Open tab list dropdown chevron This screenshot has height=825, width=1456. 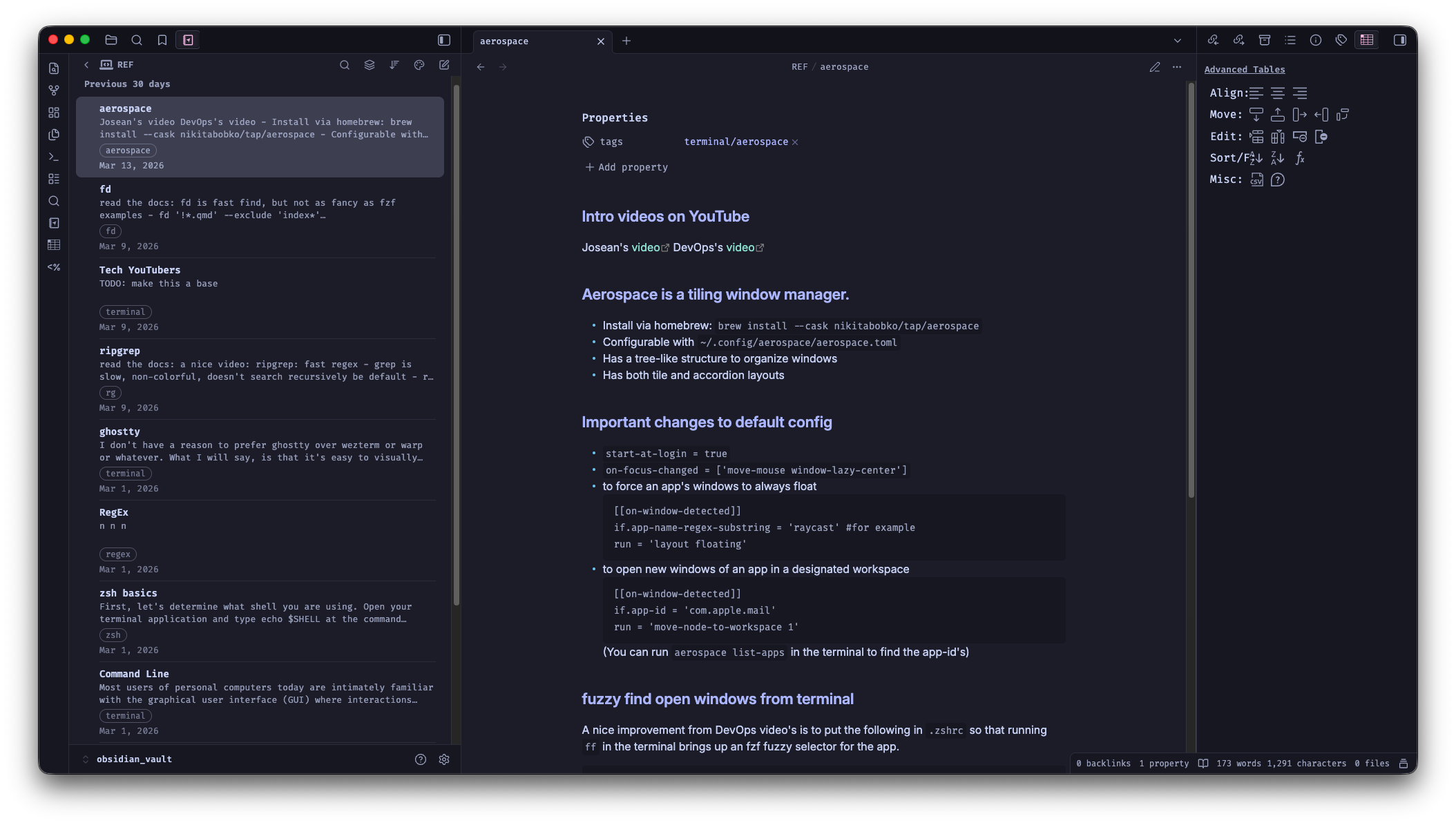pyautogui.click(x=1178, y=41)
